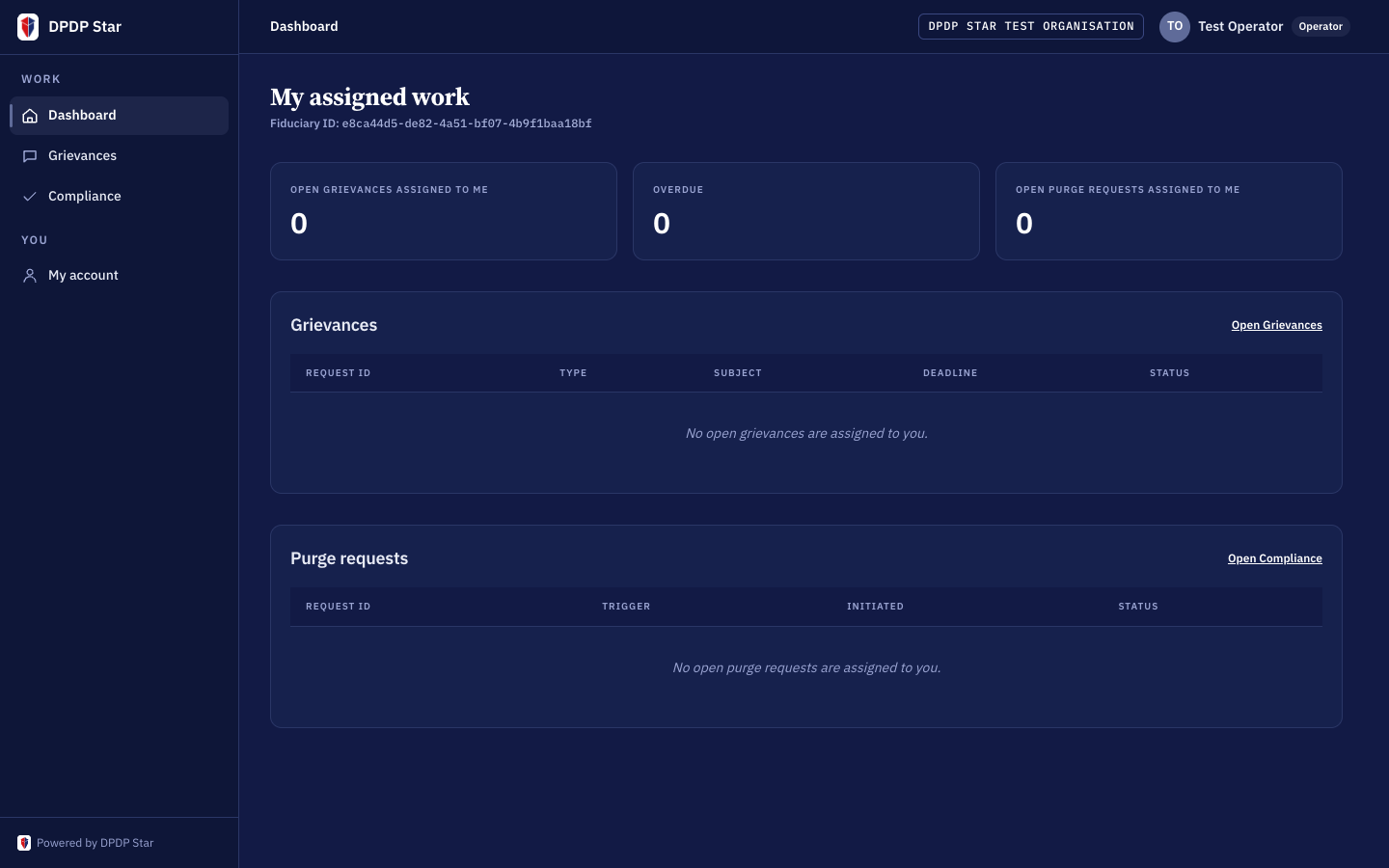Click the Deadline column header in Grievances
Image resolution: width=1389 pixels, height=868 pixels.
click(x=950, y=373)
